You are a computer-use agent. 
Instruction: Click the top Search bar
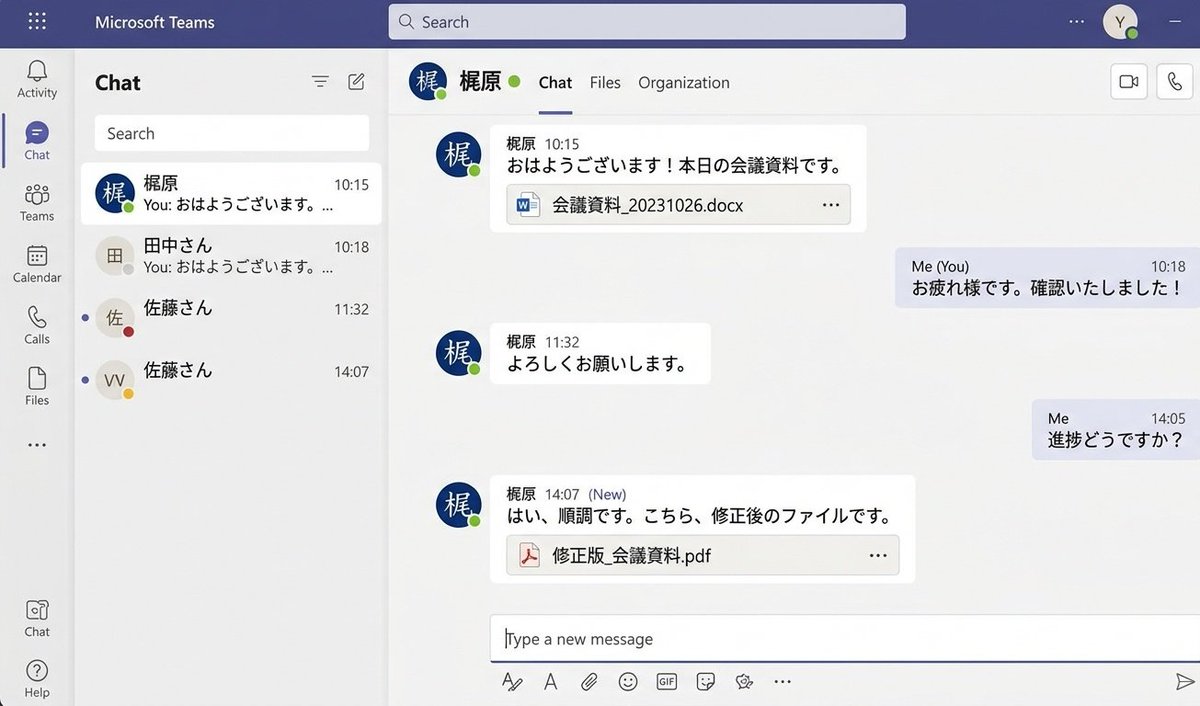(x=647, y=22)
